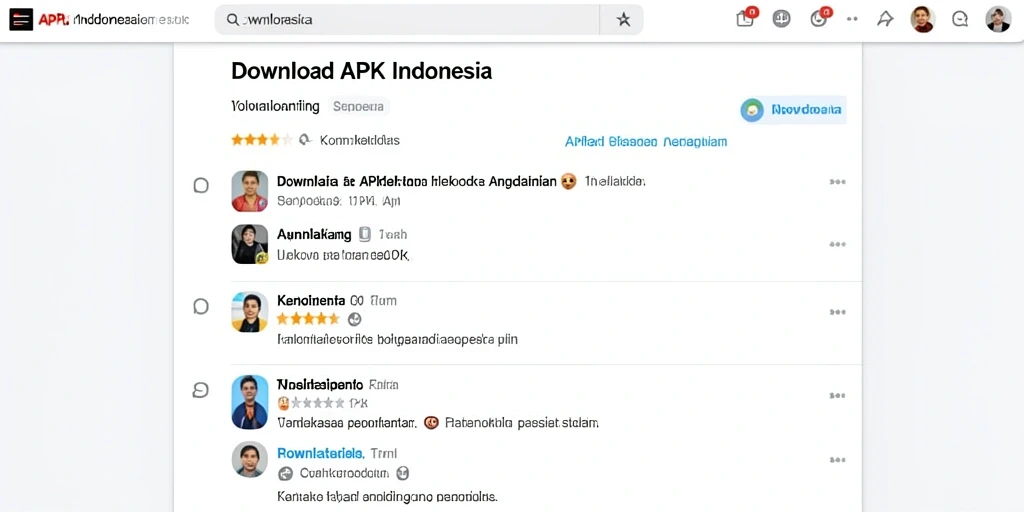
Task: Click the small icon before 'Konmketddas'
Action: (x=304, y=140)
